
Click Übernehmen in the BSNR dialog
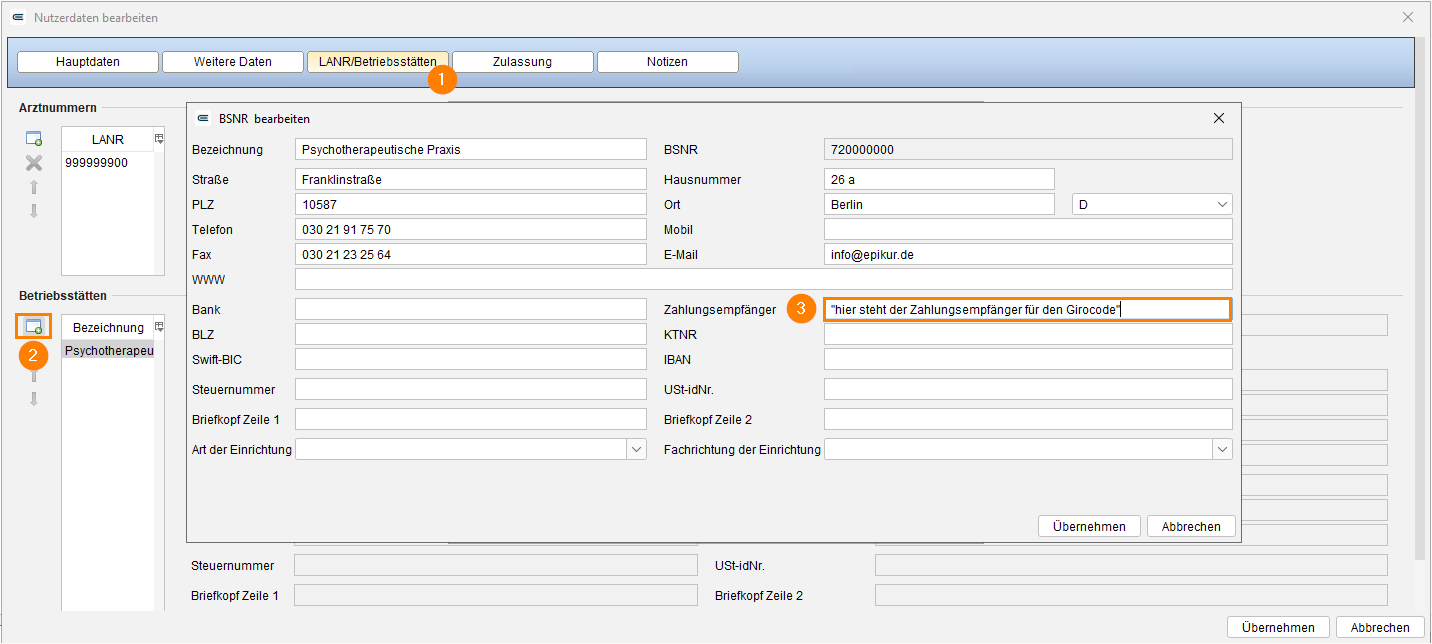click(x=1089, y=526)
